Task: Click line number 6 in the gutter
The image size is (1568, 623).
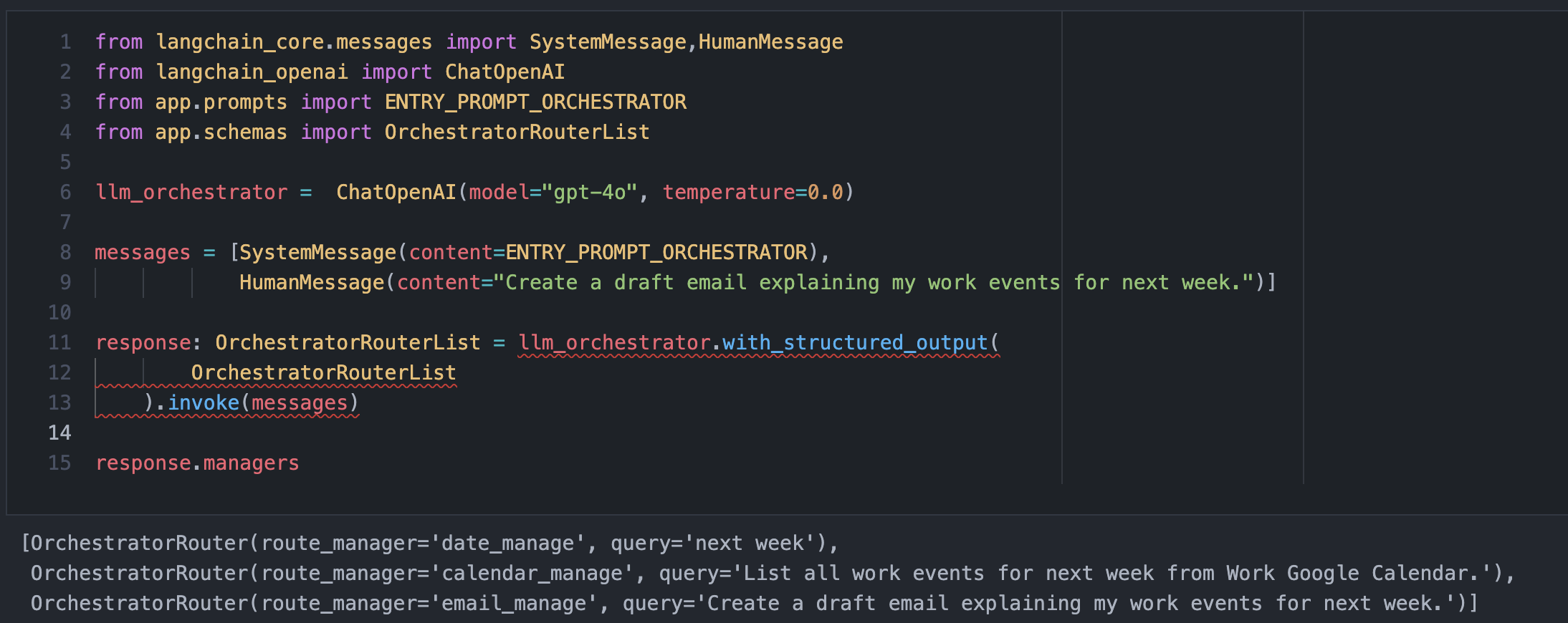Action: point(65,193)
